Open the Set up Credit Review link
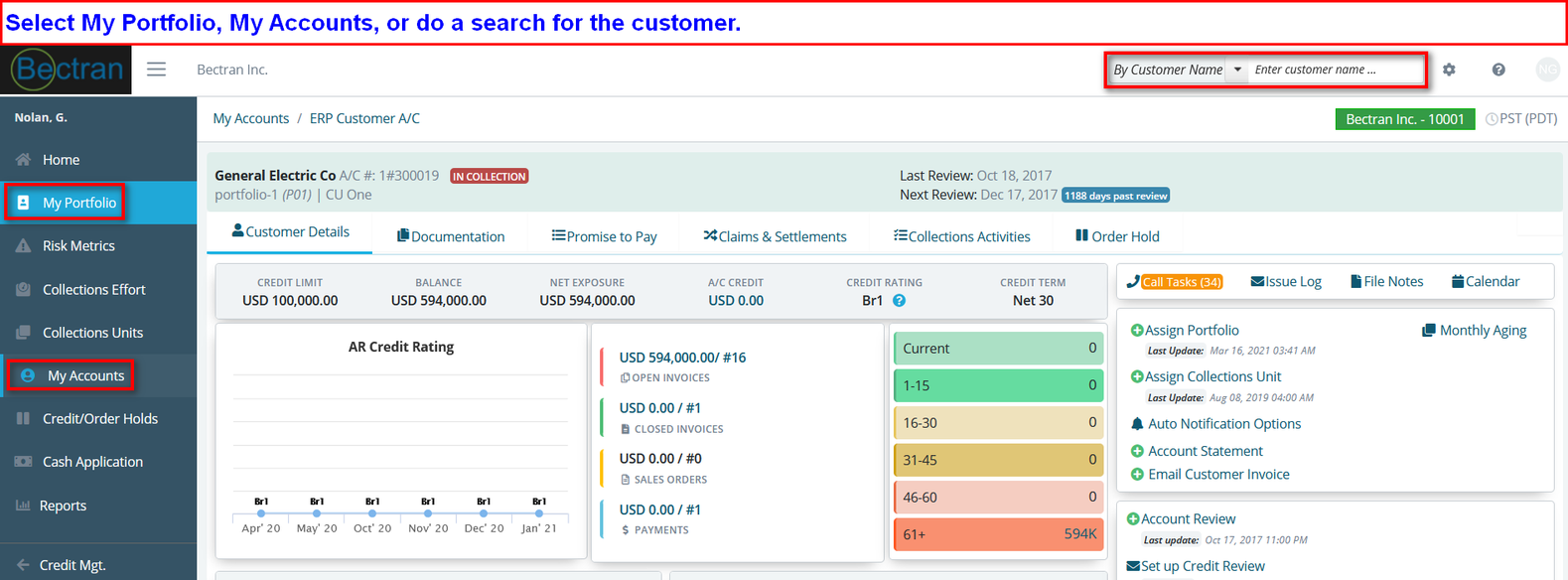Screen dimensions: 1568x580 (1203, 566)
